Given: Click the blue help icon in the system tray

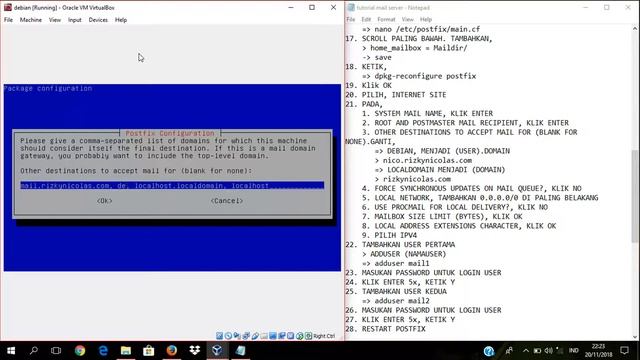Looking at the screenshot, I should click(x=489, y=351).
